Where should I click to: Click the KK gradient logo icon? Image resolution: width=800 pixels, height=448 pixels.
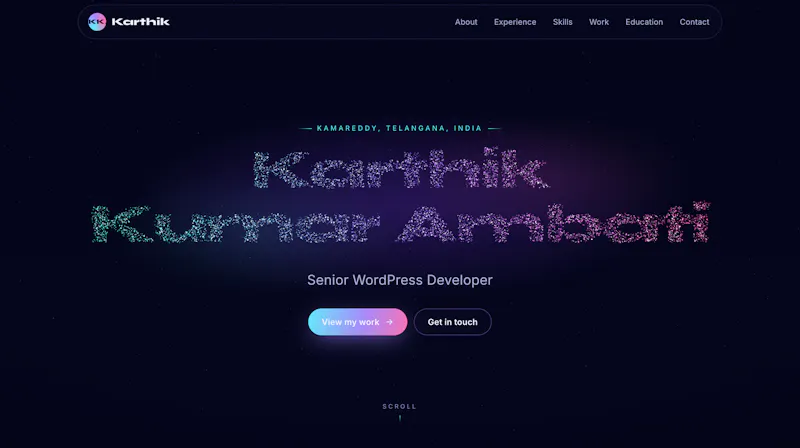click(x=96, y=22)
